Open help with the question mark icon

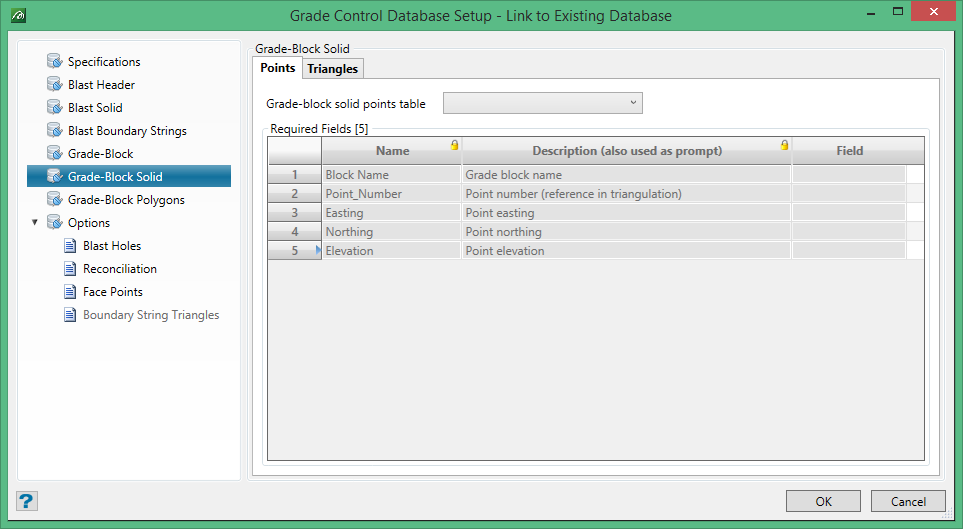pyautogui.click(x=27, y=501)
